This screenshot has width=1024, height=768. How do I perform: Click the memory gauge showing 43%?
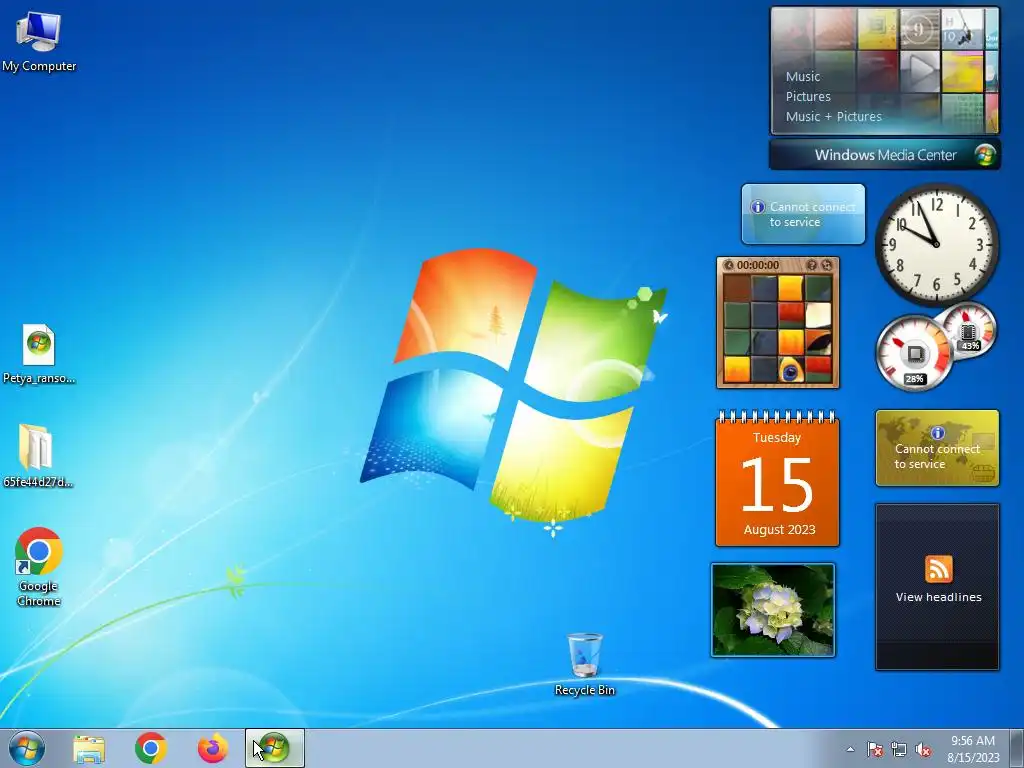(x=968, y=331)
